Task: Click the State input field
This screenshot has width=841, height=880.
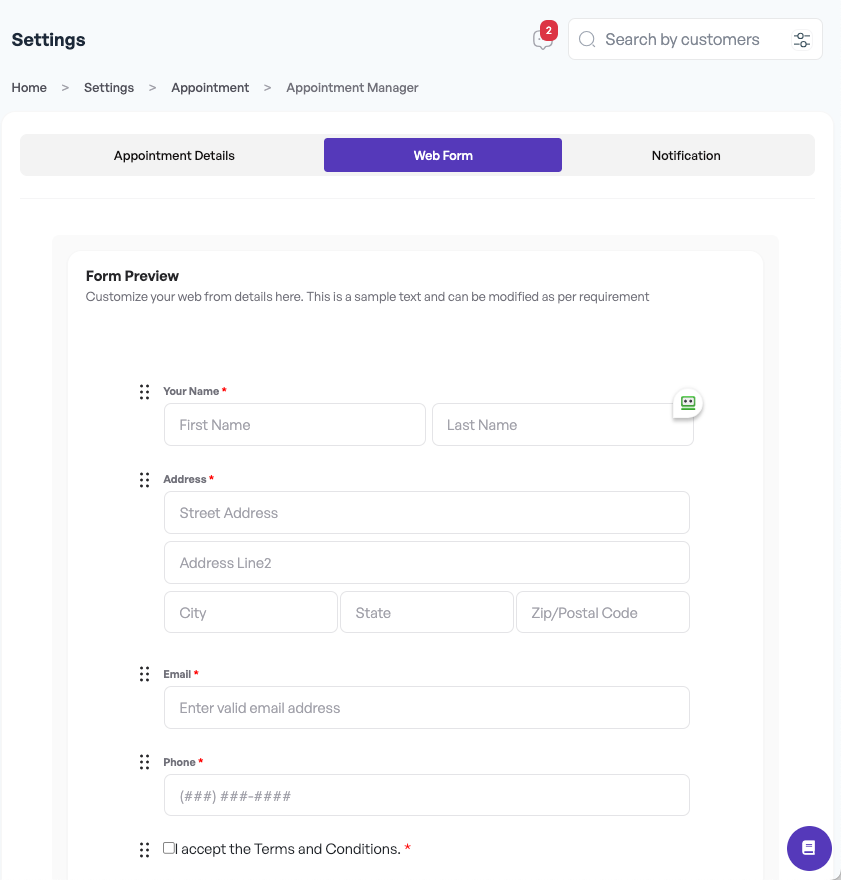Action: point(427,612)
